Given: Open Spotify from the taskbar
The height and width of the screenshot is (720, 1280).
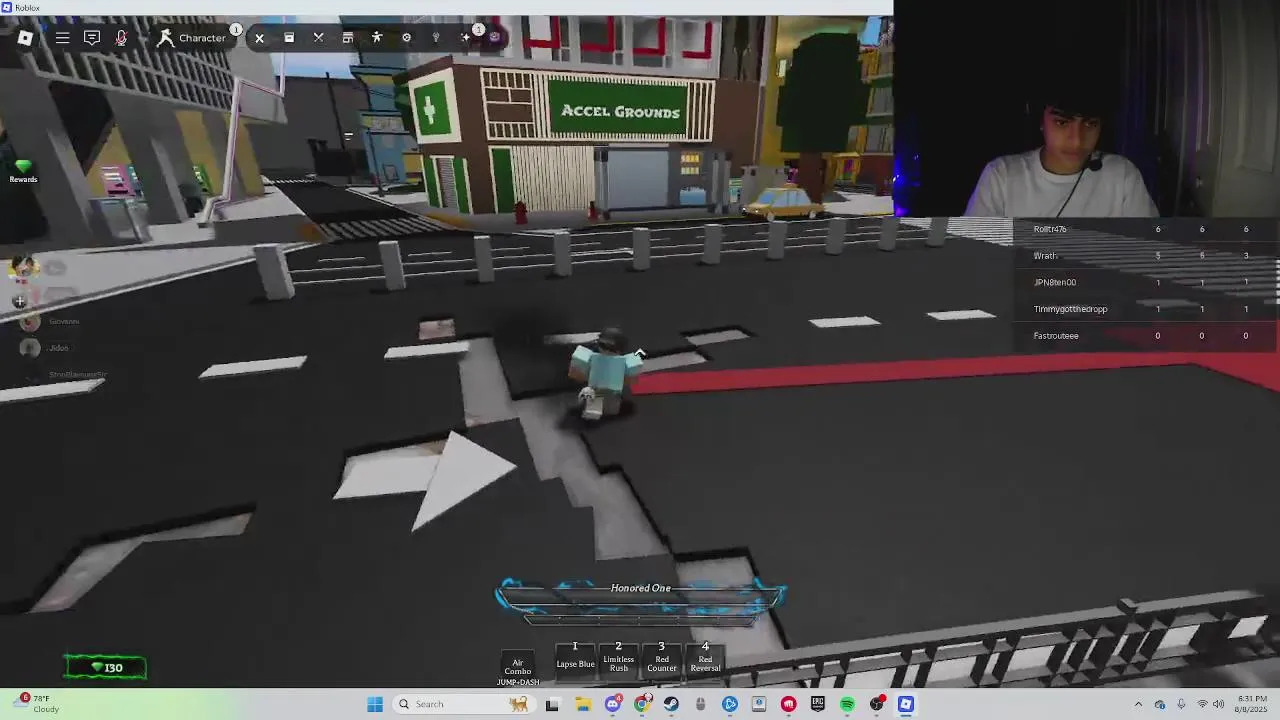Looking at the screenshot, I should (x=847, y=704).
